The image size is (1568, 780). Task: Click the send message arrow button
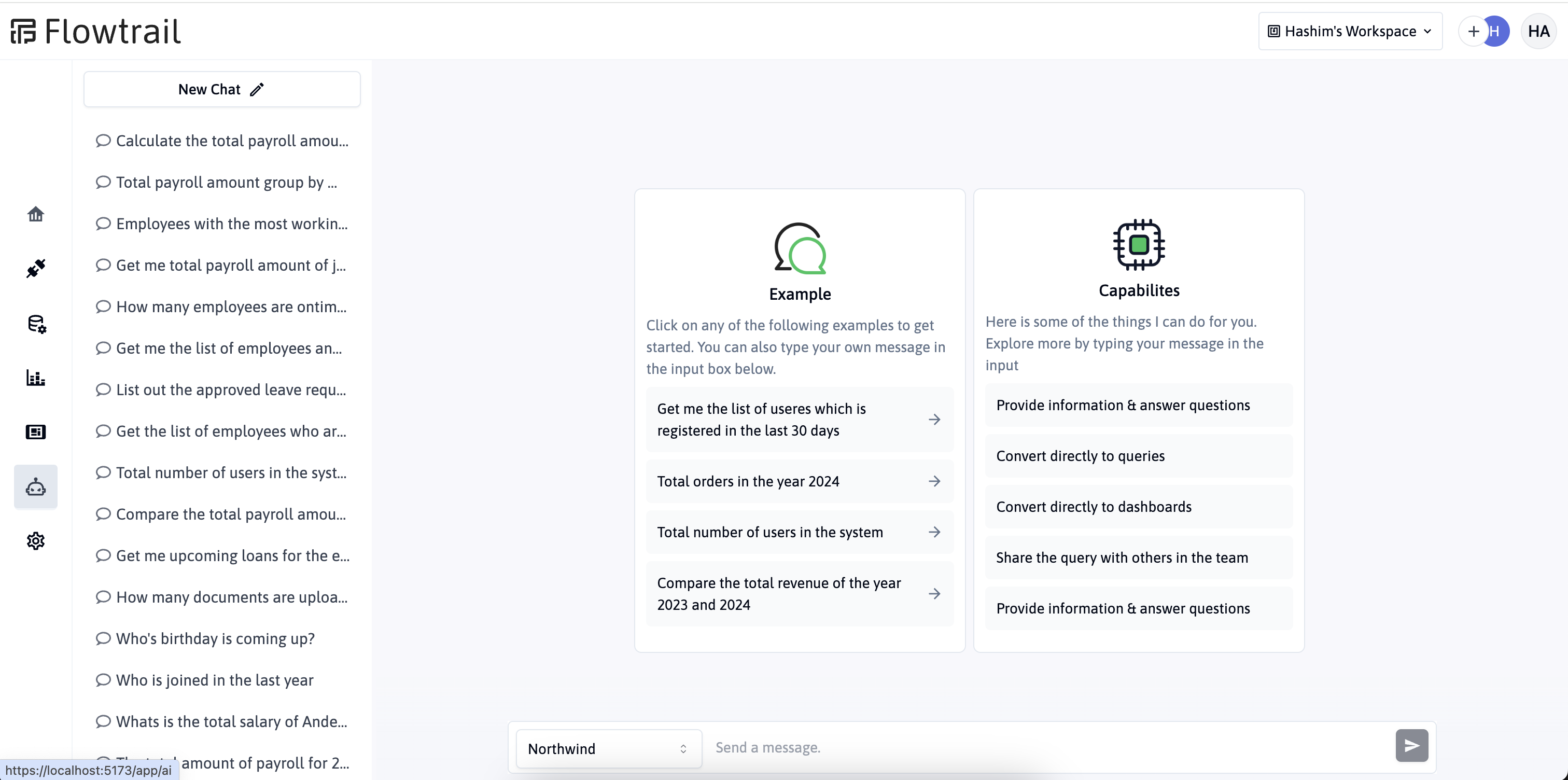(1411, 747)
